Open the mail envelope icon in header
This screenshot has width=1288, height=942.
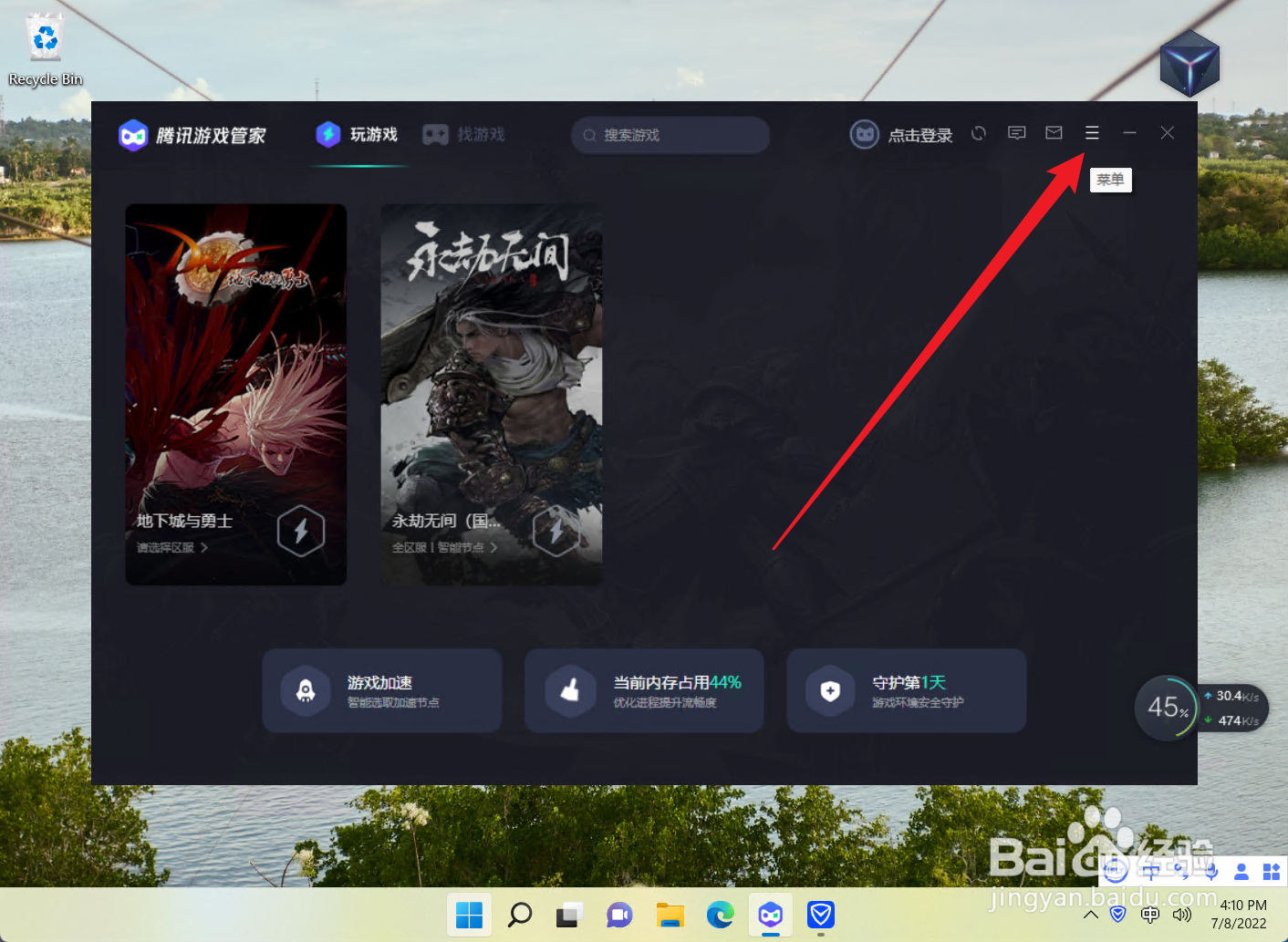[1054, 133]
